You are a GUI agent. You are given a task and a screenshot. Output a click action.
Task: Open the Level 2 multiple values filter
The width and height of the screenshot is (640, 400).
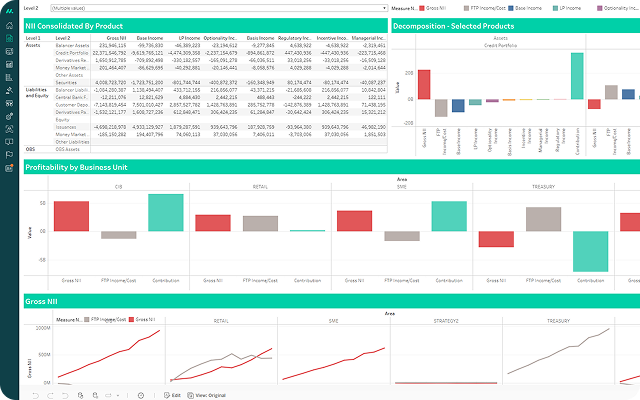pos(219,8)
